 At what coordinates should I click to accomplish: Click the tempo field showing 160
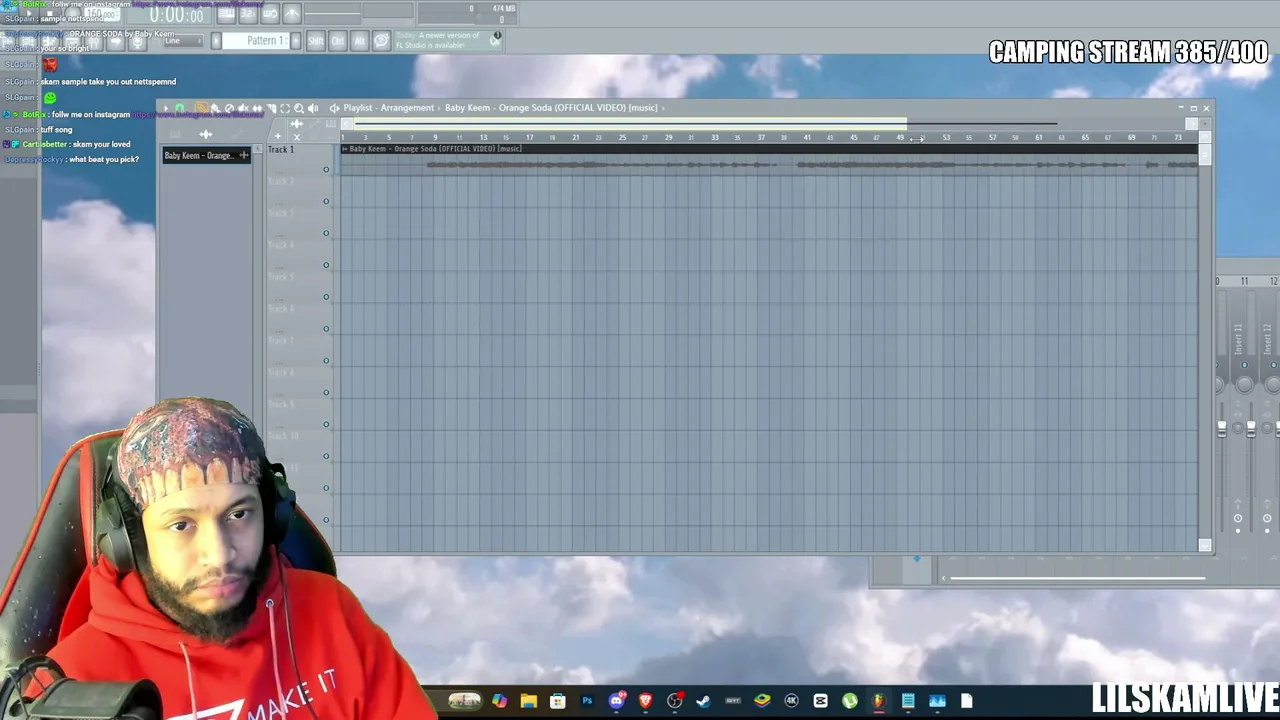101,14
